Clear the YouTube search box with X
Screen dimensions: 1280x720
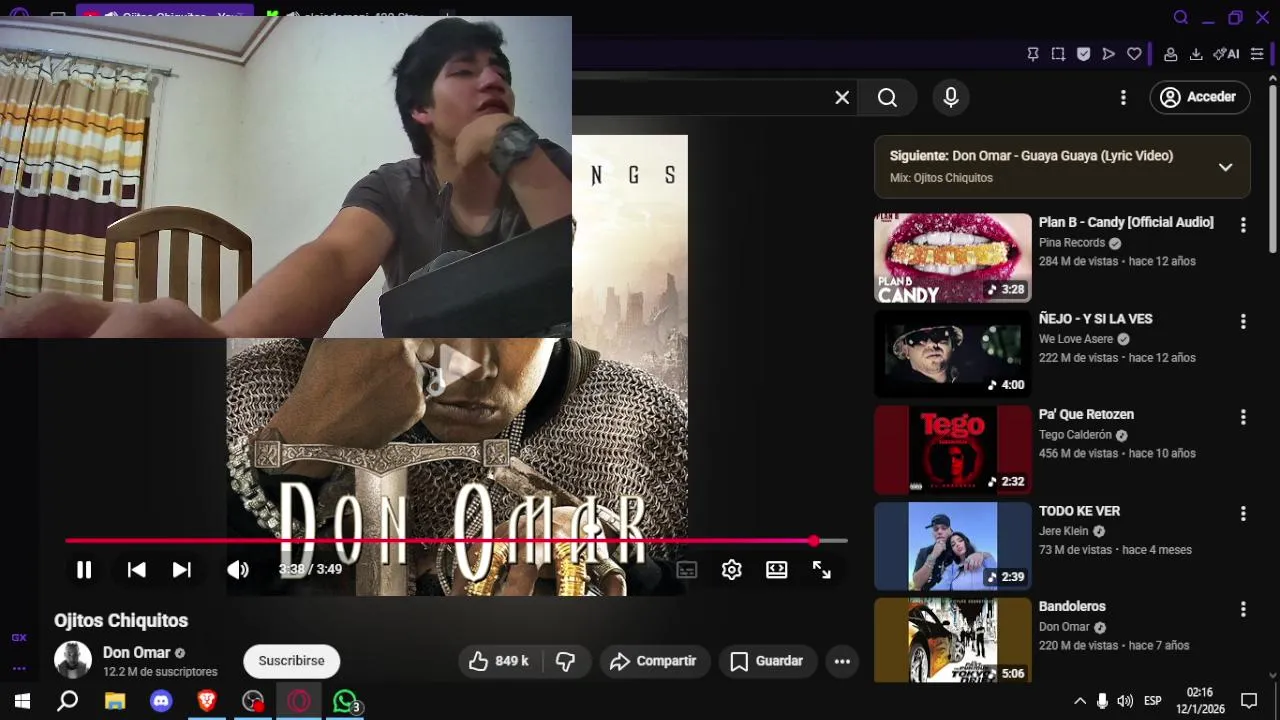click(x=842, y=97)
